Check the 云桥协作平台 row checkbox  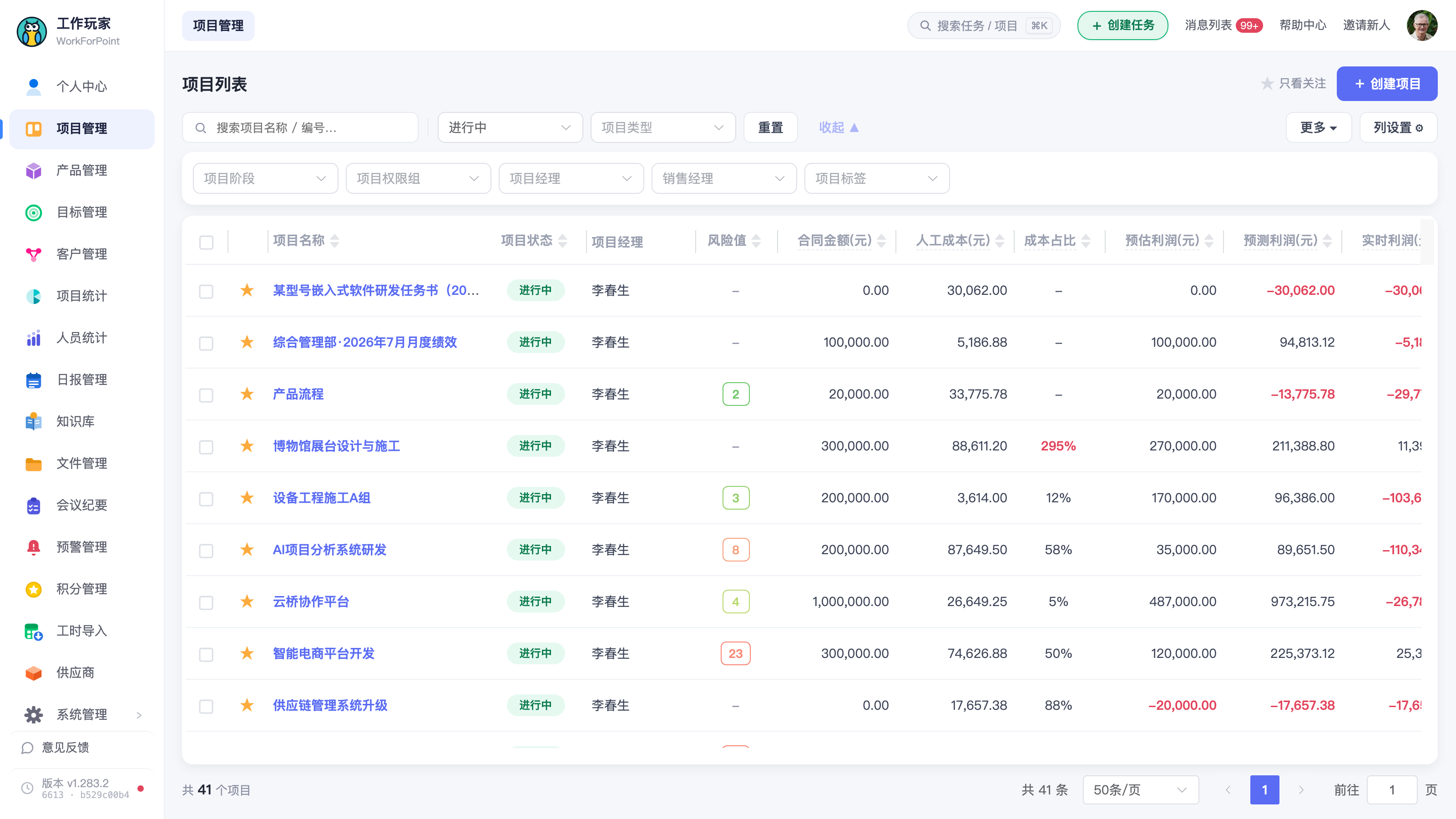coord(206,602)
